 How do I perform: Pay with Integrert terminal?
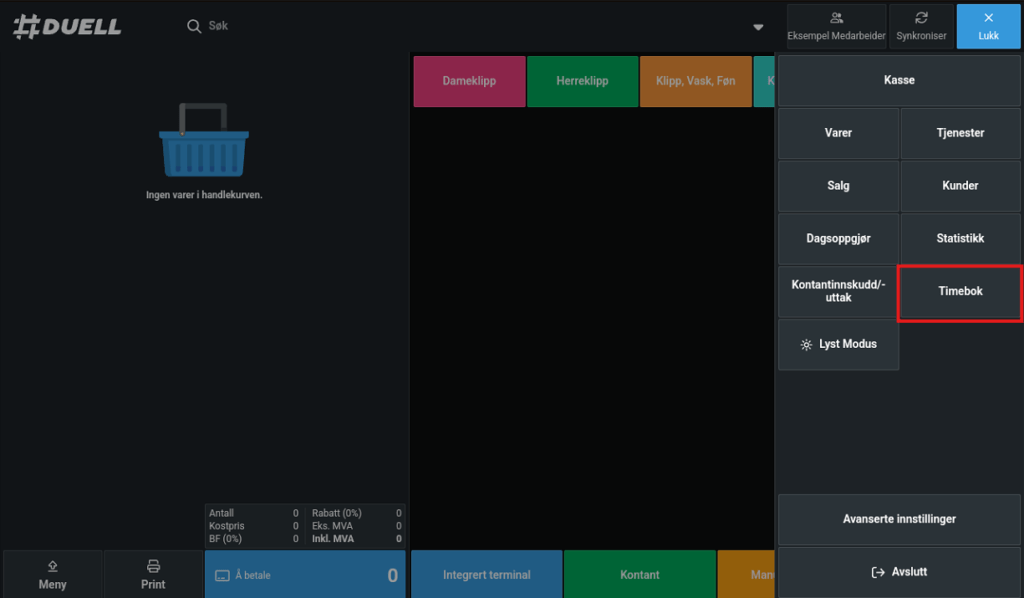(486, 575)
